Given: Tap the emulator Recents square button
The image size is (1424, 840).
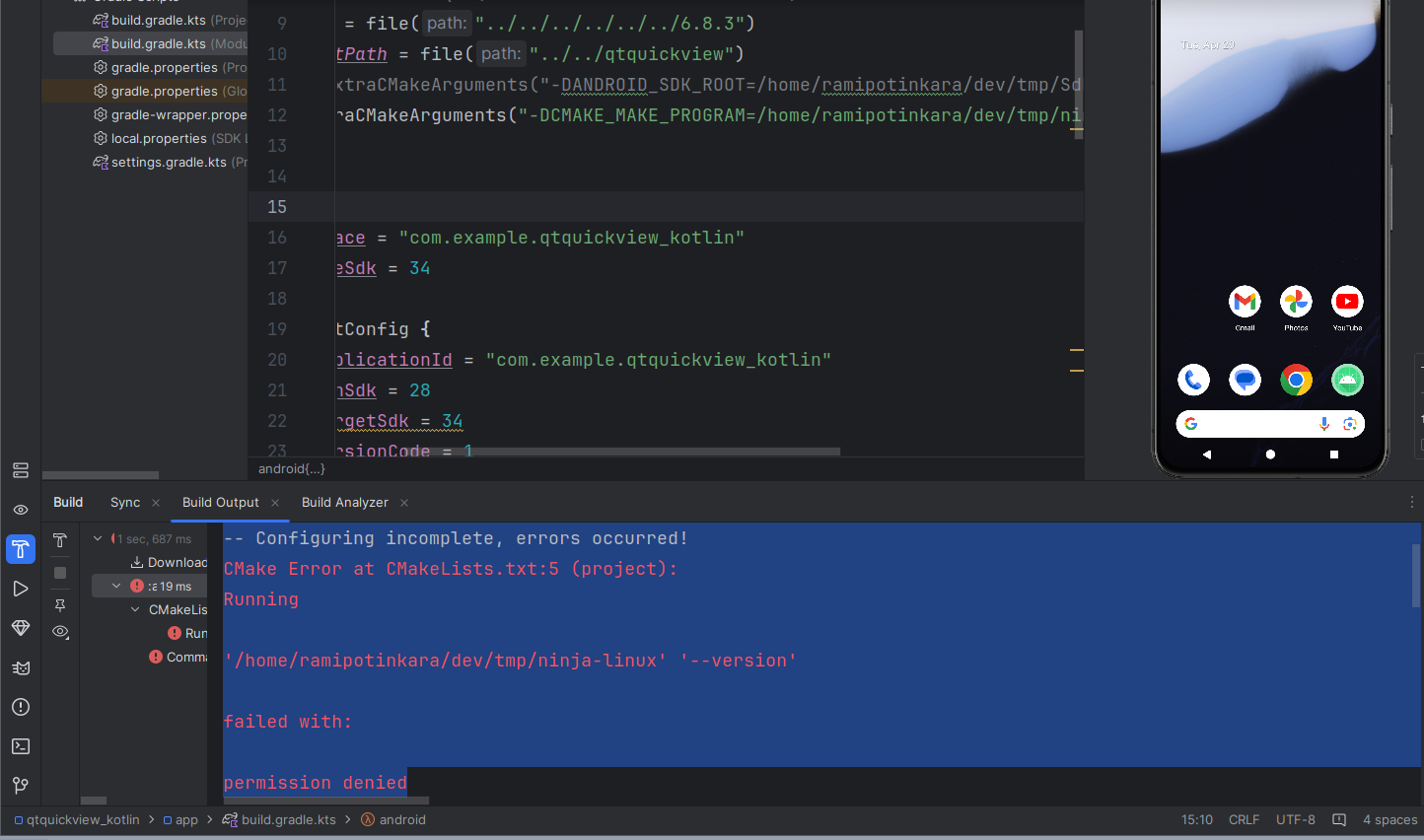Looking at the screenshot, I should pos(1334,455).
